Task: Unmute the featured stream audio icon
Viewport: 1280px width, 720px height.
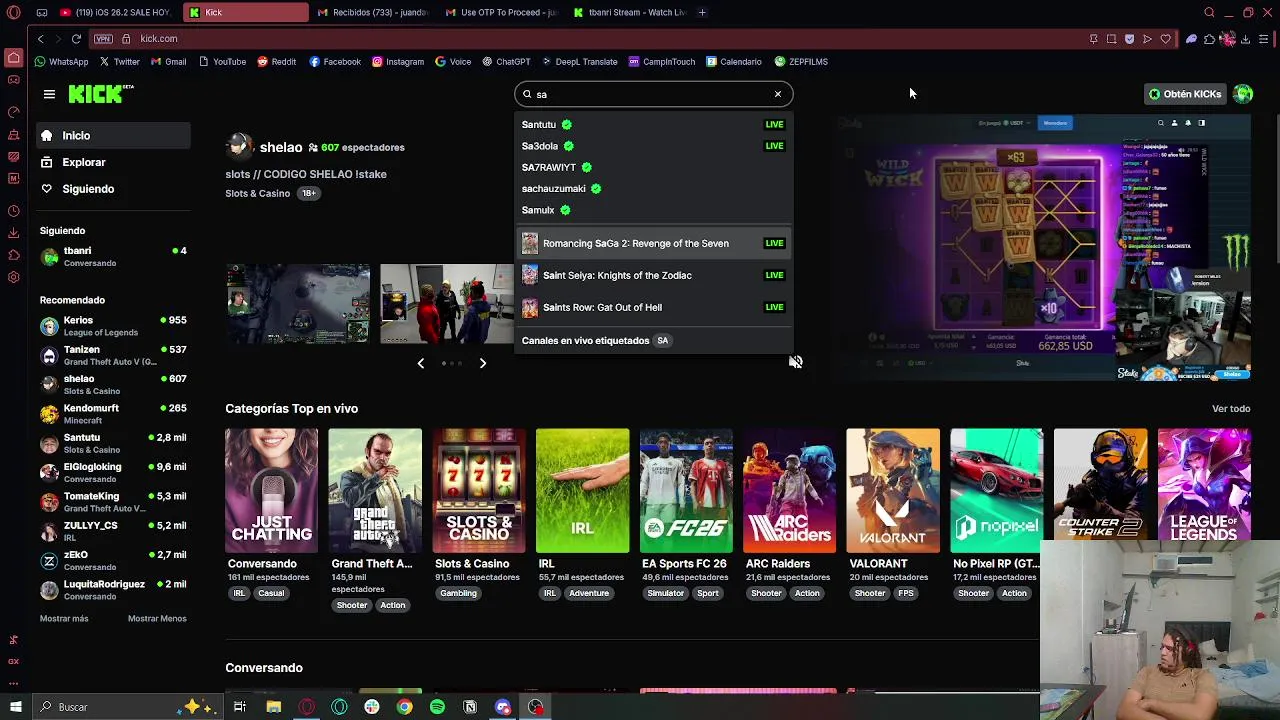Action: (x=795, y=362)
